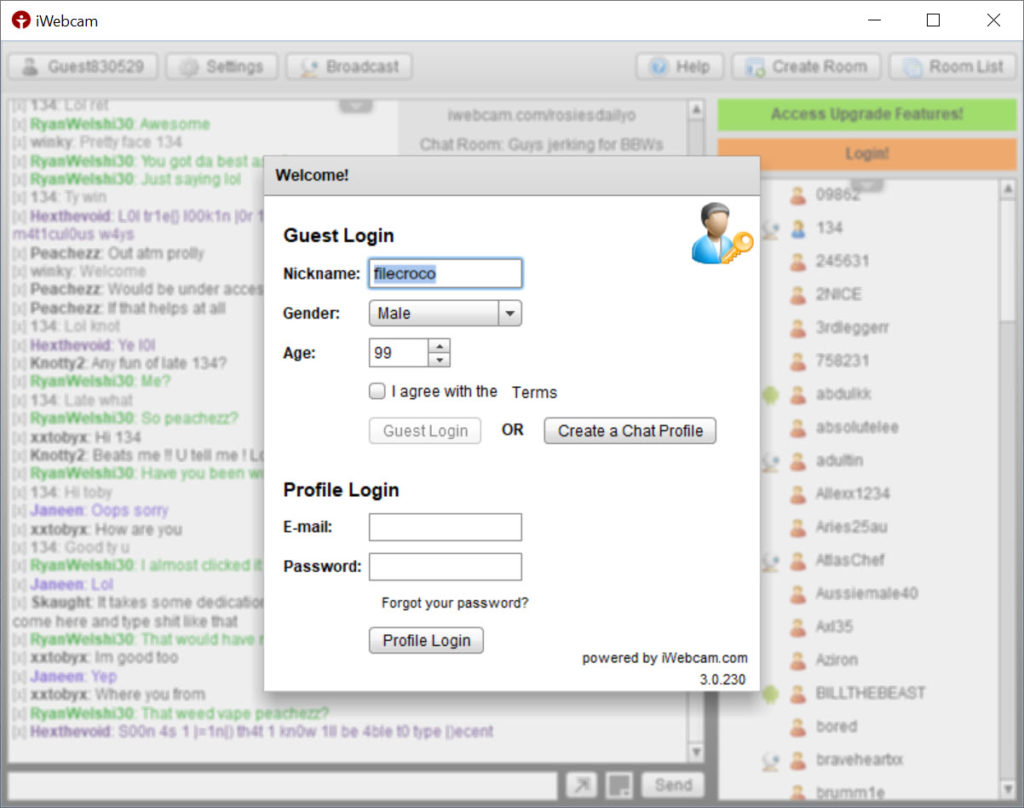The image size is (1024, 808).
Task: Click Create a Chat Profile button
Action: (x=630, y=431)
